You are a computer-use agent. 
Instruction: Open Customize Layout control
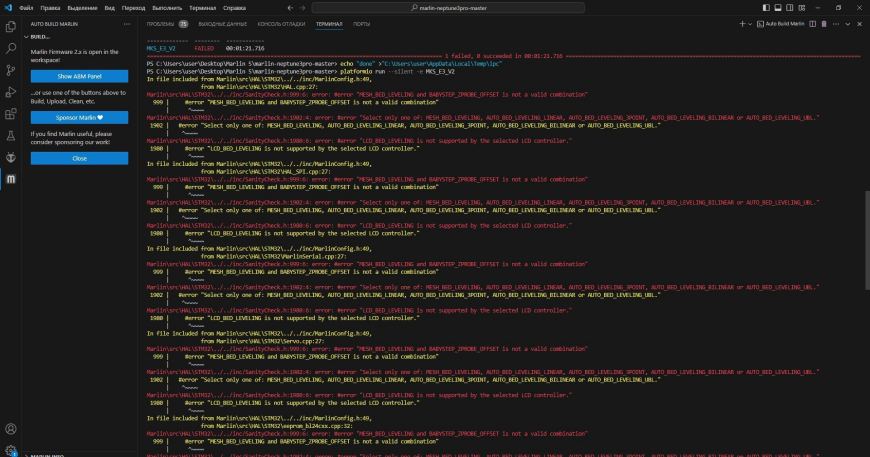click(x=802, y=8)
